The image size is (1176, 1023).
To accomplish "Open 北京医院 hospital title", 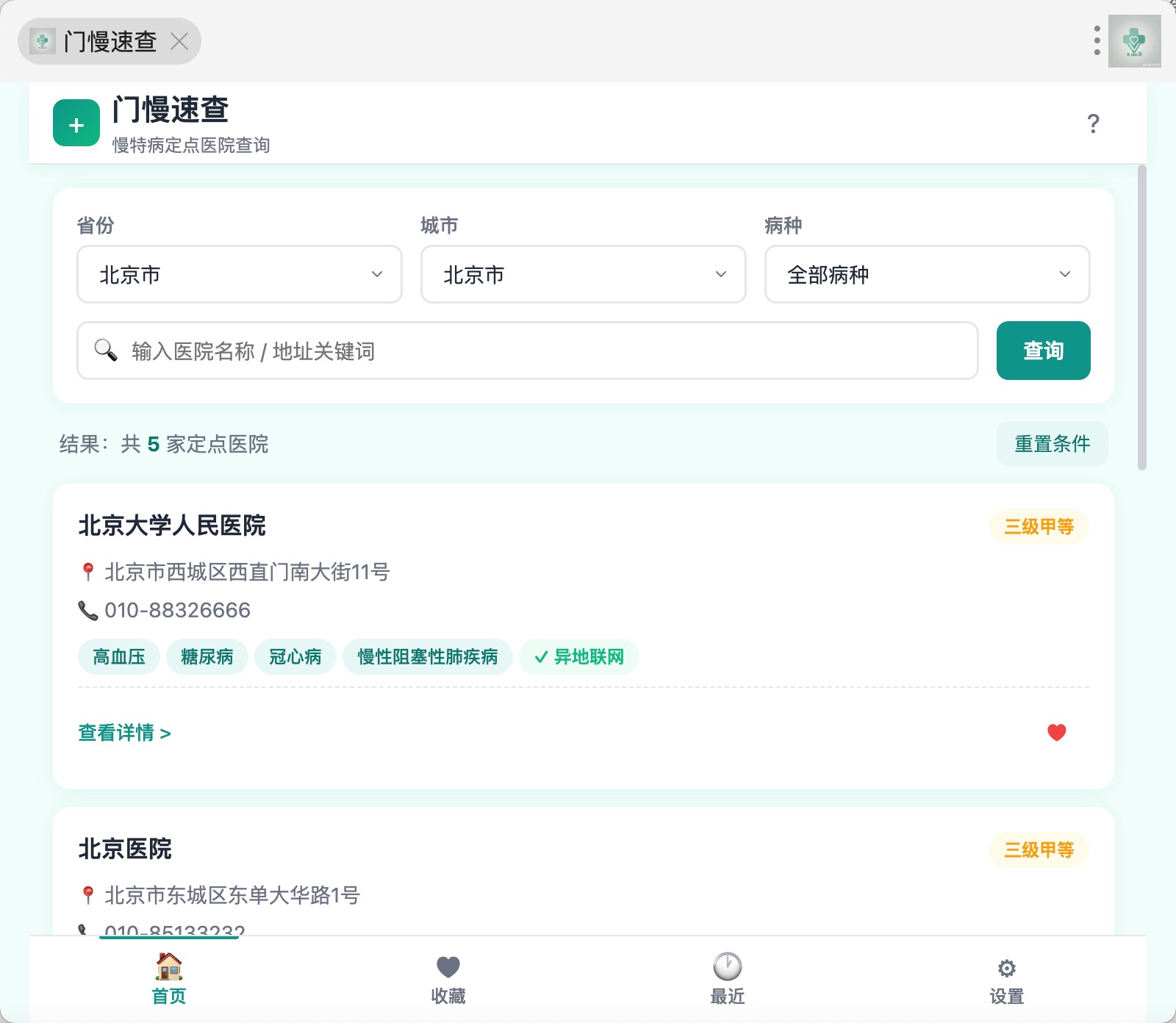I will coord(125,849).
